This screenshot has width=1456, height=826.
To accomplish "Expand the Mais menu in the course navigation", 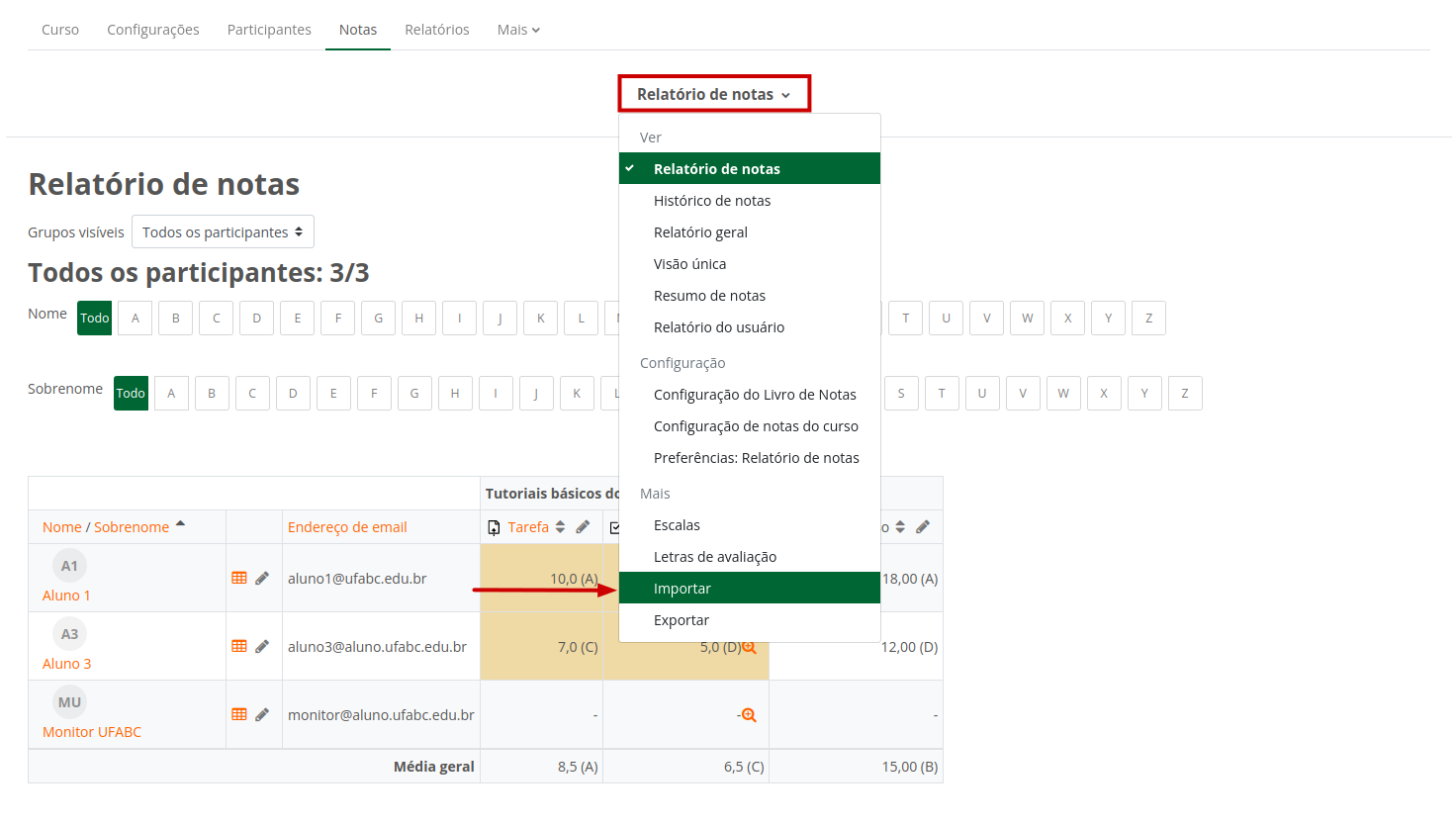I will pos(518,30).
